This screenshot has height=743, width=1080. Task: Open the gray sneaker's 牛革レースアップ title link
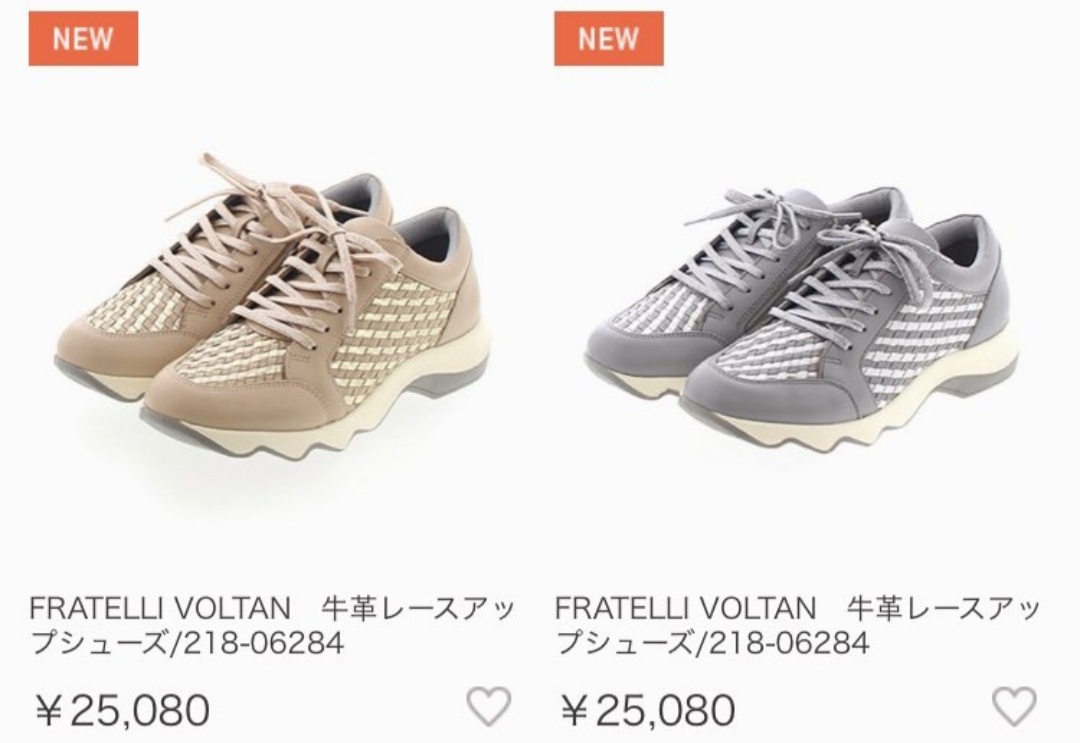point(798,625)
